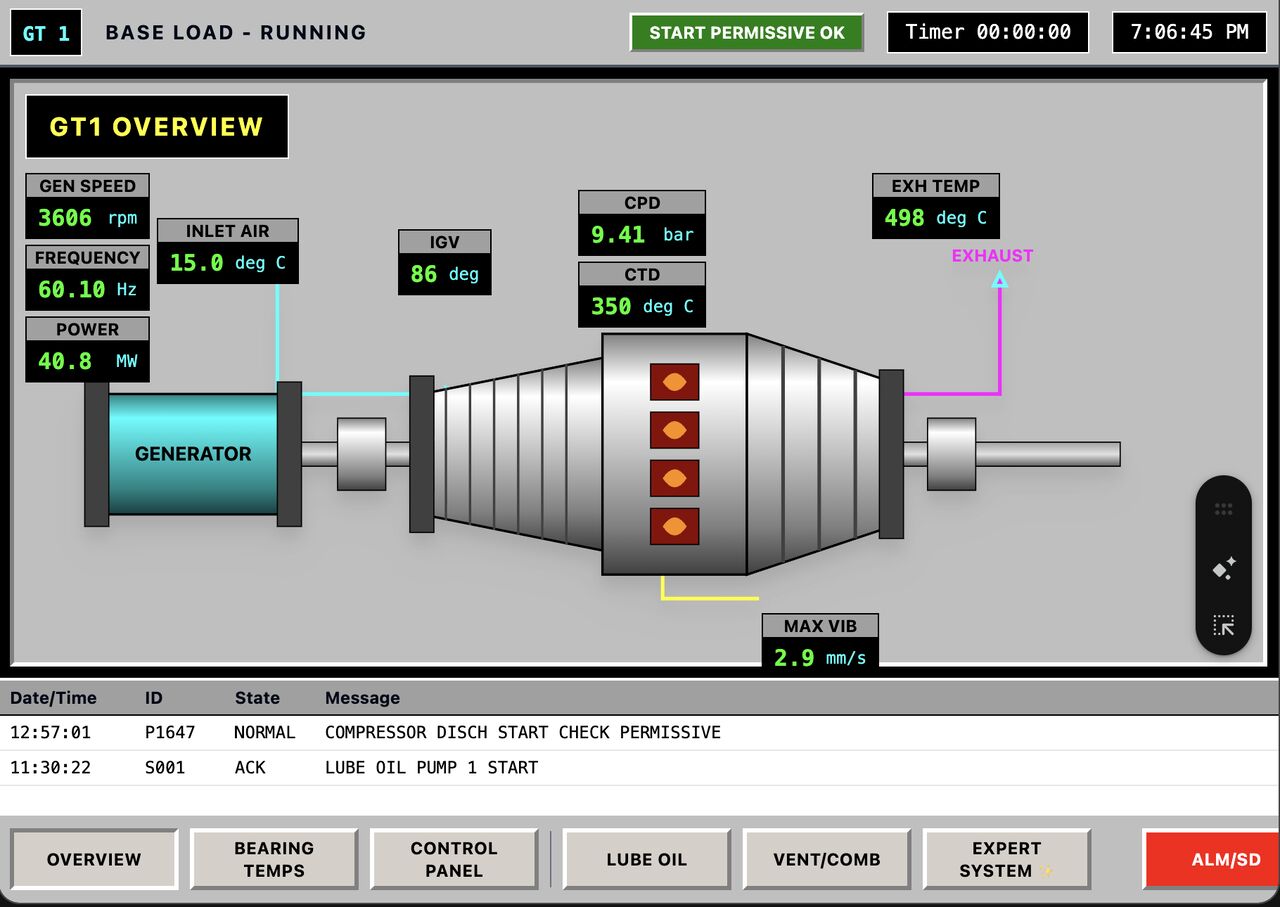
Task: Select the COMPRESSOR DISCH START CHECK PERMISSIVE message
Action: pos(523,733)
